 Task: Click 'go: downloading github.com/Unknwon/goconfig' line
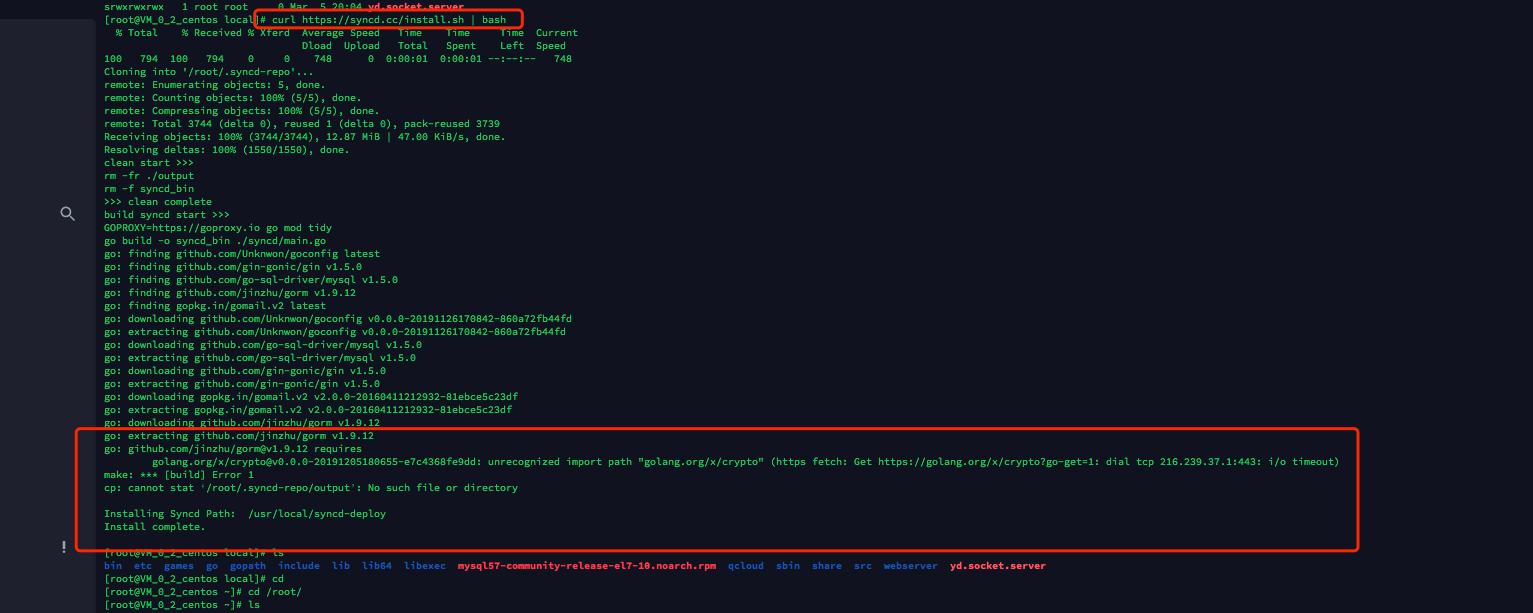(338, 319)
